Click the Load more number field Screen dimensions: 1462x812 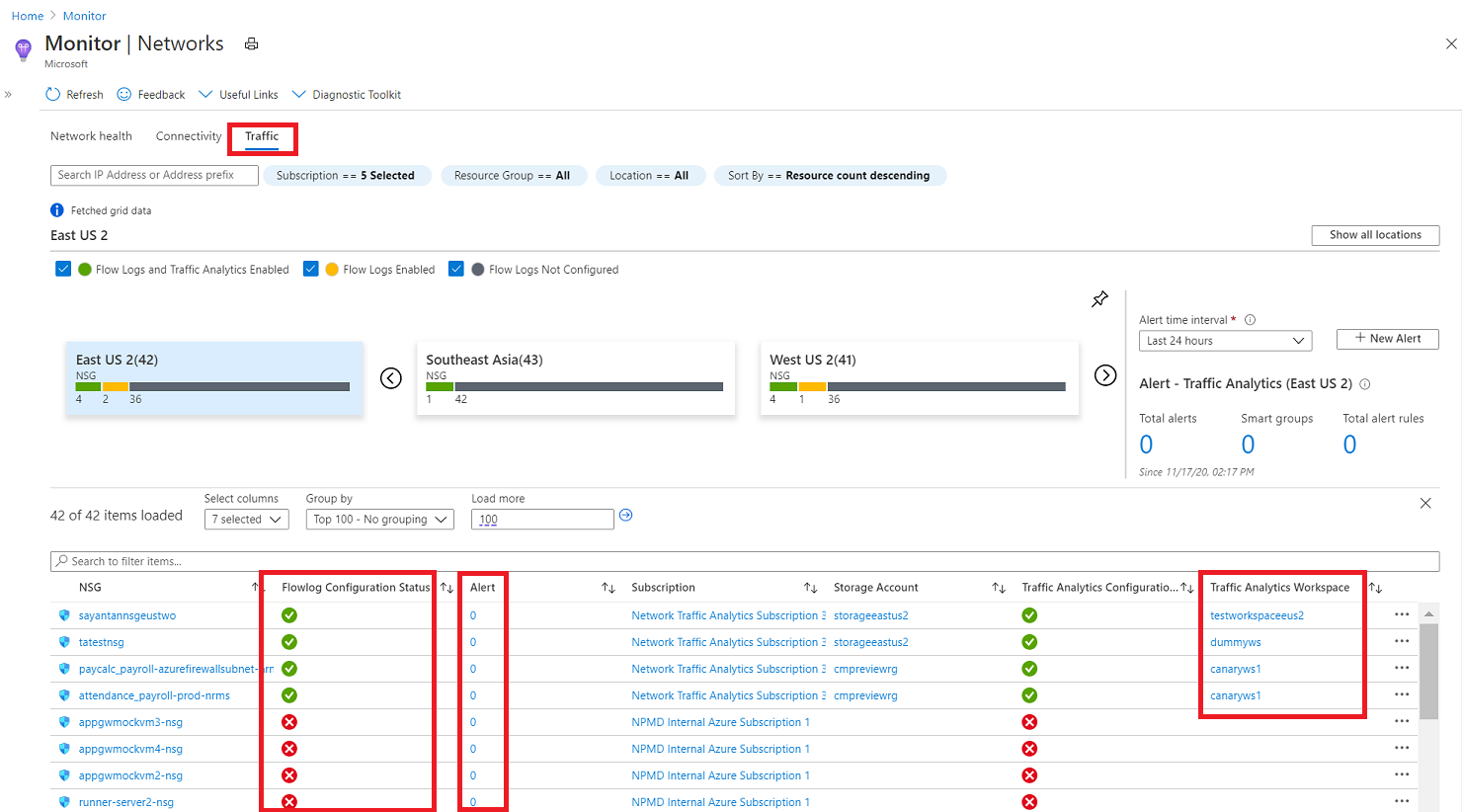click(x=542, y=520)
